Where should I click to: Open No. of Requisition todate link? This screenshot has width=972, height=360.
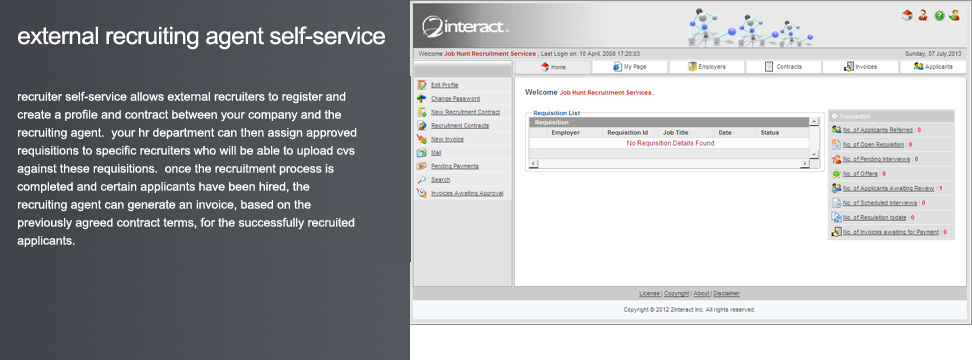(875, 217)
